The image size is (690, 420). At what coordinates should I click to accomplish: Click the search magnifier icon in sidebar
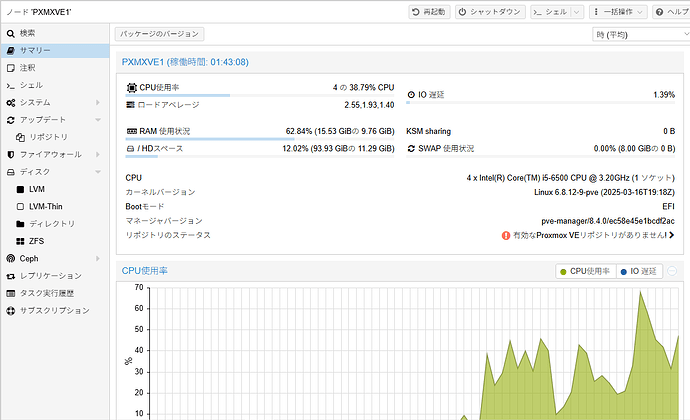coord(10,33)
